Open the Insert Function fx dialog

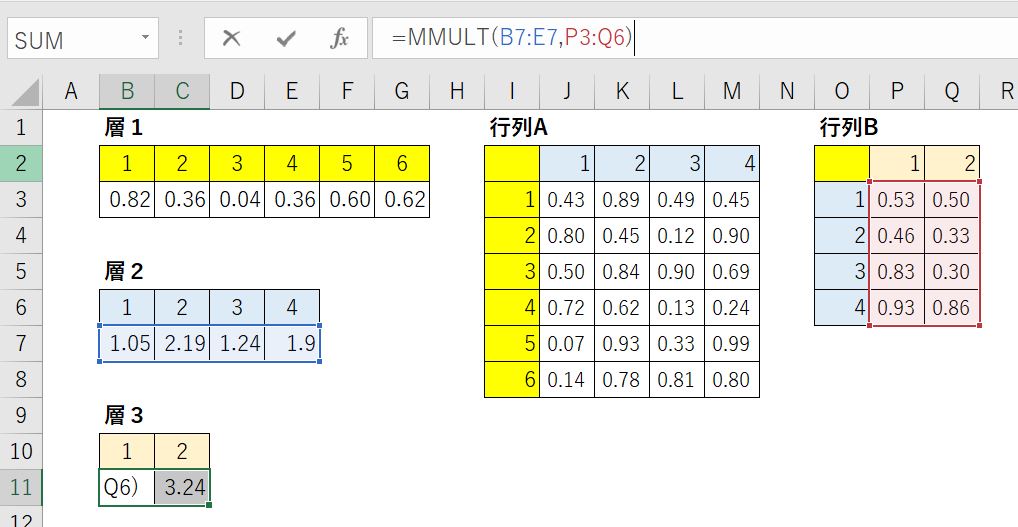pos(339,39)
